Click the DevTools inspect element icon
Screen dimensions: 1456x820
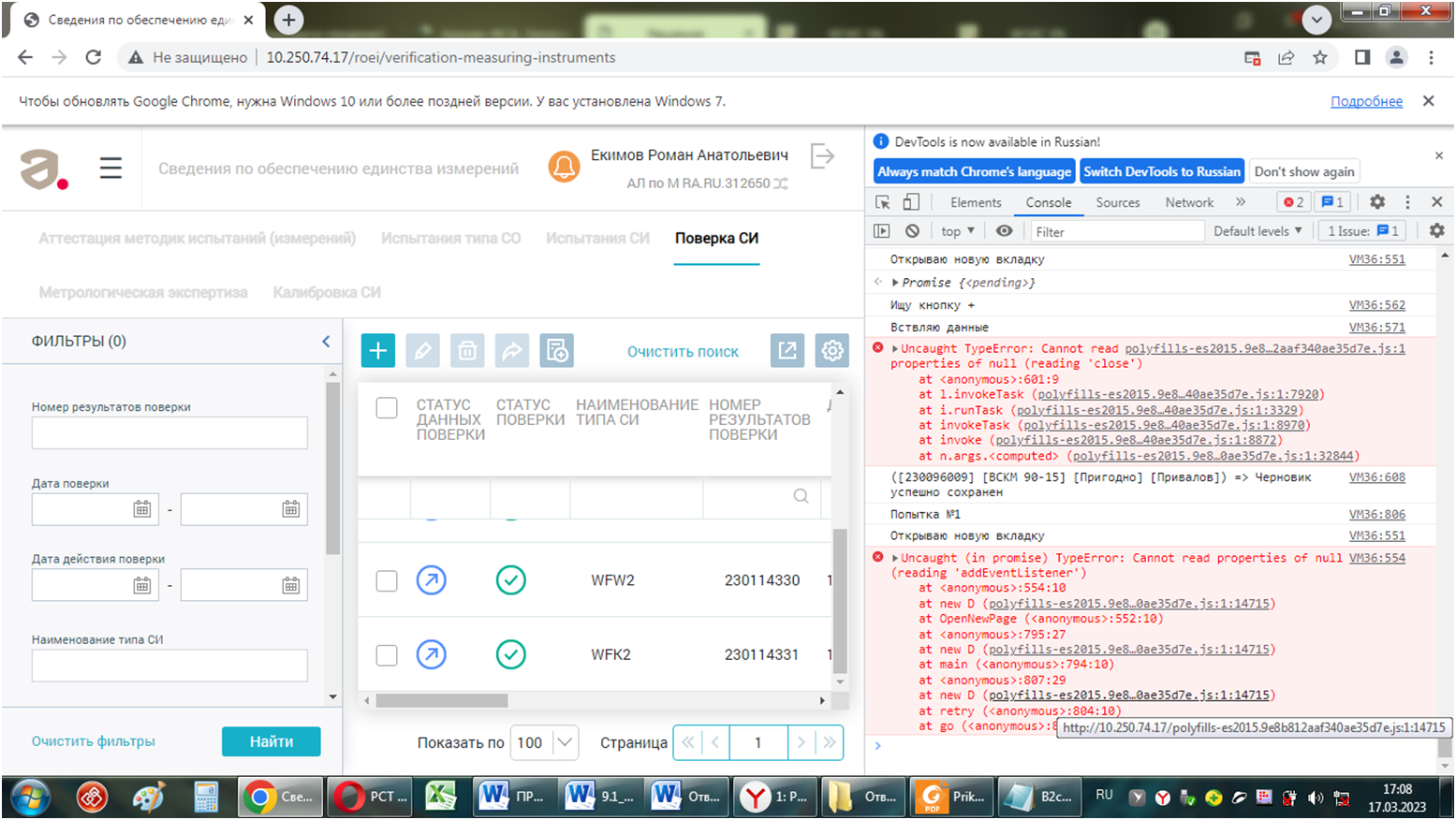(x=882, y=202)
